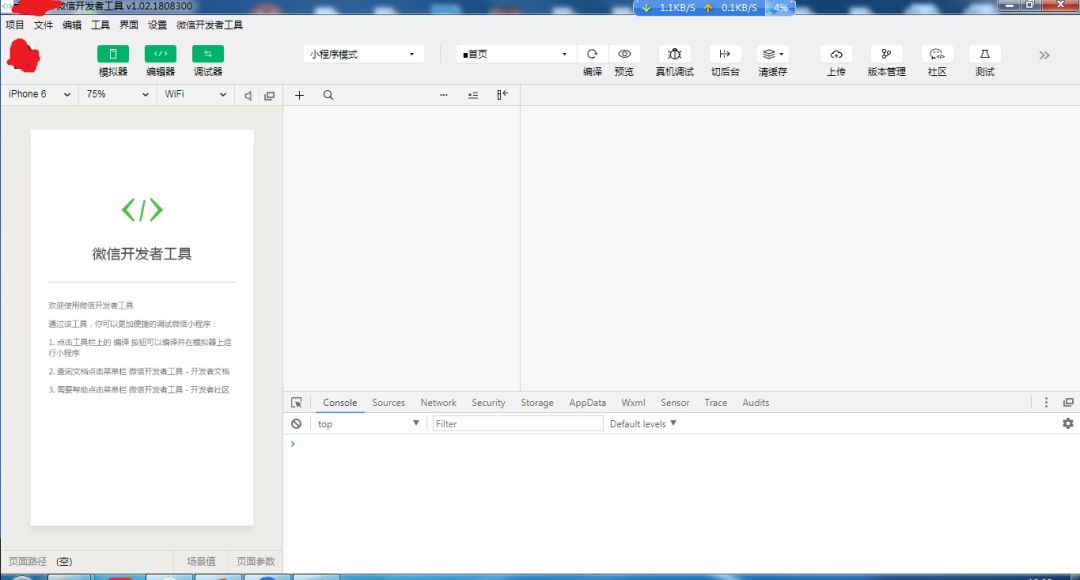This screenshot has width=1080, height=580.
Task: Toggle the 调试器 debugger panel button
Action: pos(208,54)
